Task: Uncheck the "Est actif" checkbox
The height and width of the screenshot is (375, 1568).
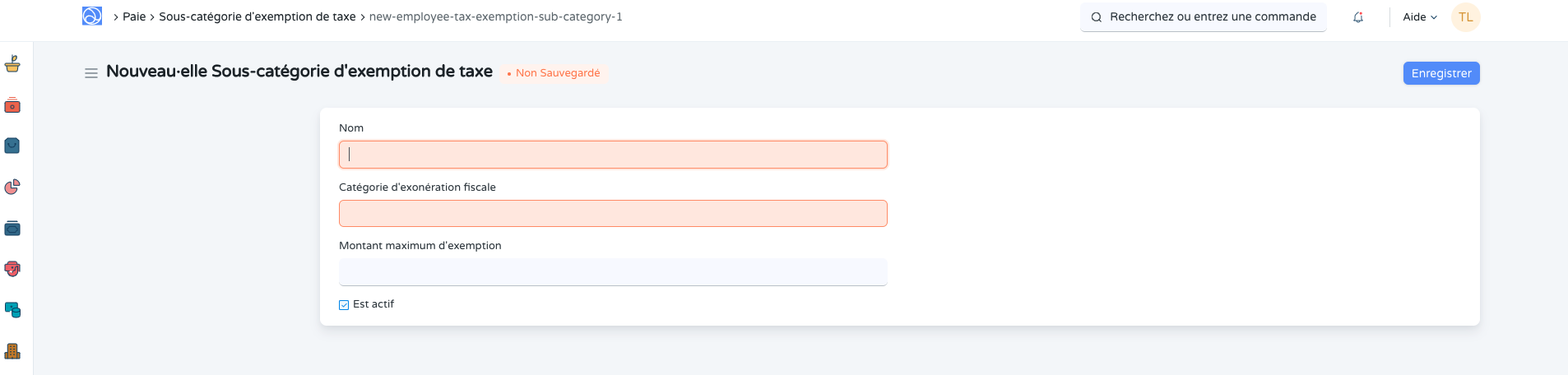Action: (x=344, y=305)
